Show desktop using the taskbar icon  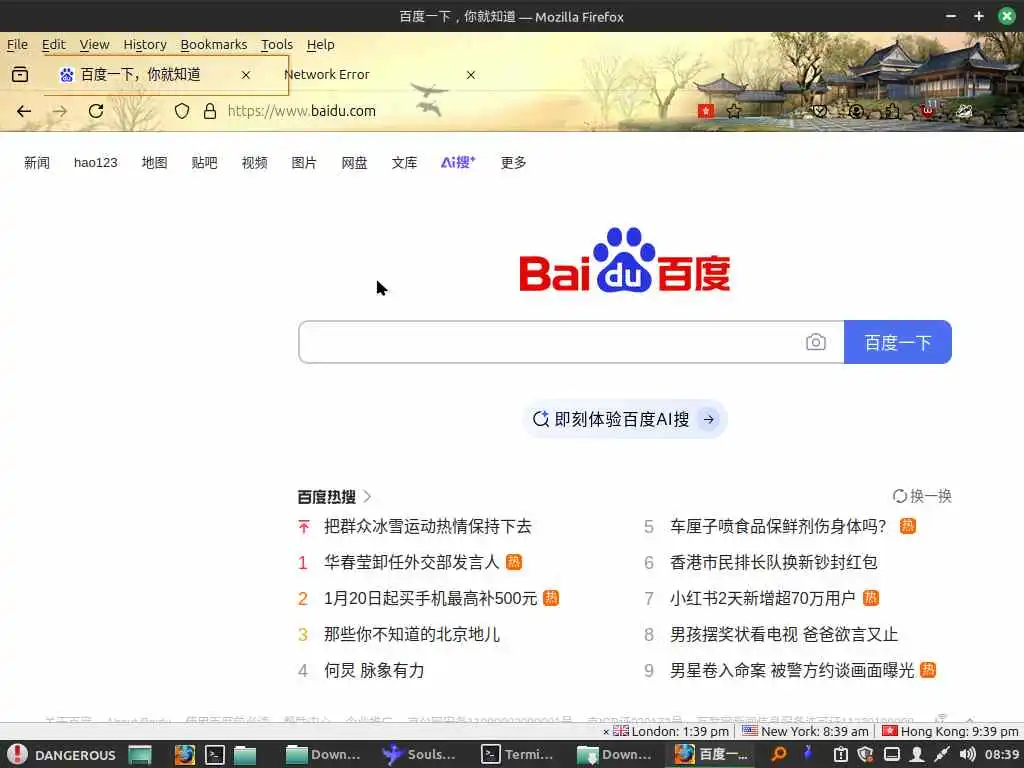140,754
